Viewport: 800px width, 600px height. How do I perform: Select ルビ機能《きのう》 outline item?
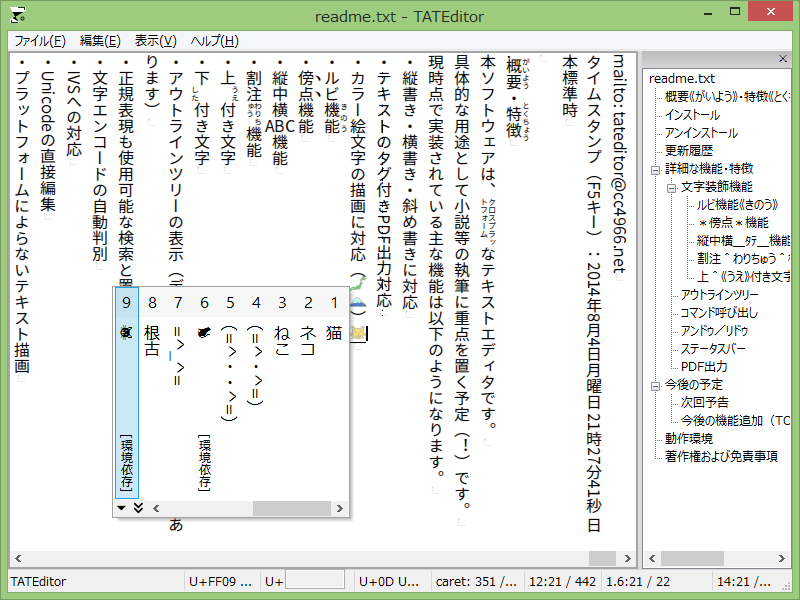point(738,205)
